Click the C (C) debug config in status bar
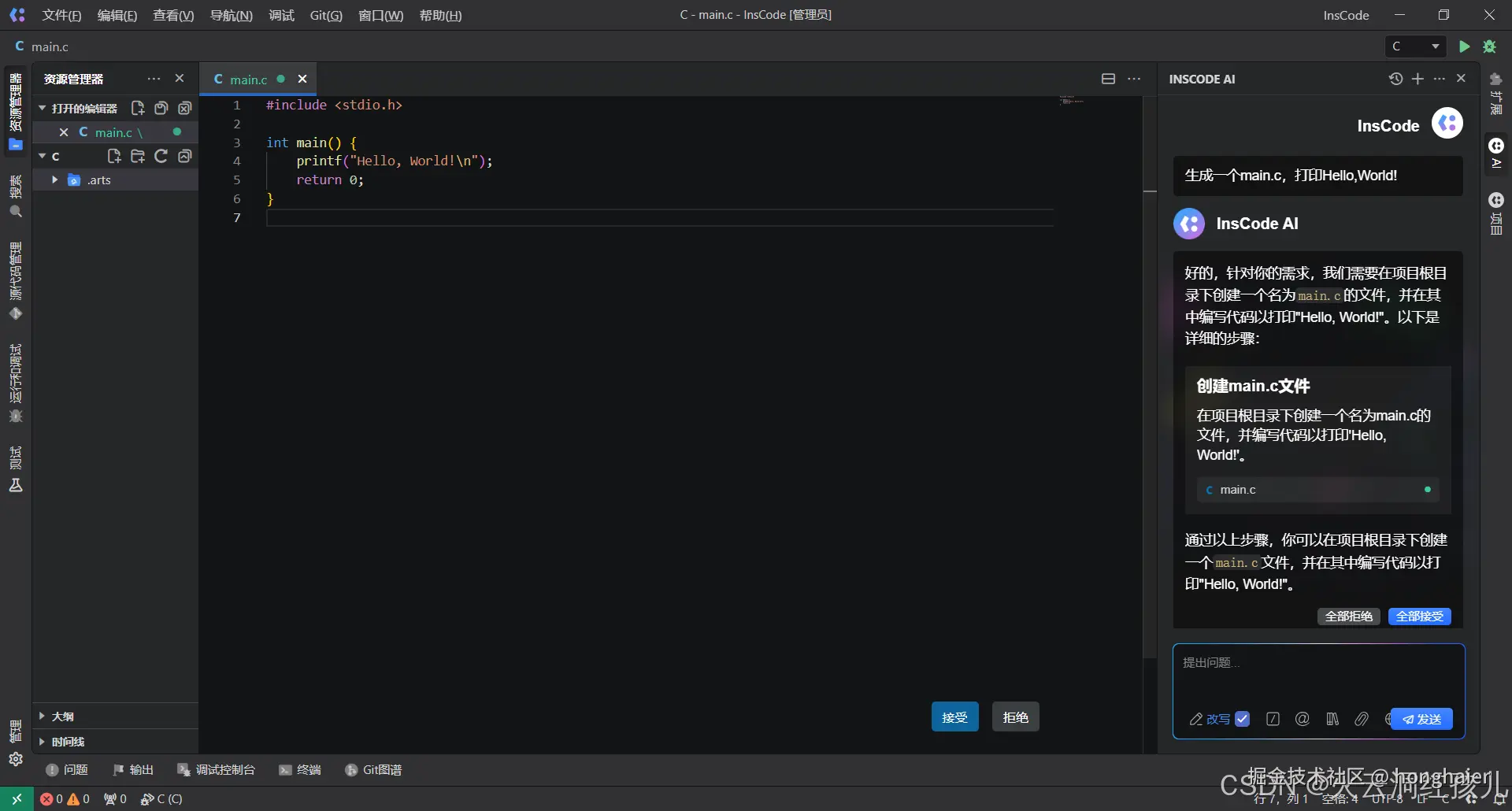The width and height of the screenshot is (1512, 811). (161, 798)
